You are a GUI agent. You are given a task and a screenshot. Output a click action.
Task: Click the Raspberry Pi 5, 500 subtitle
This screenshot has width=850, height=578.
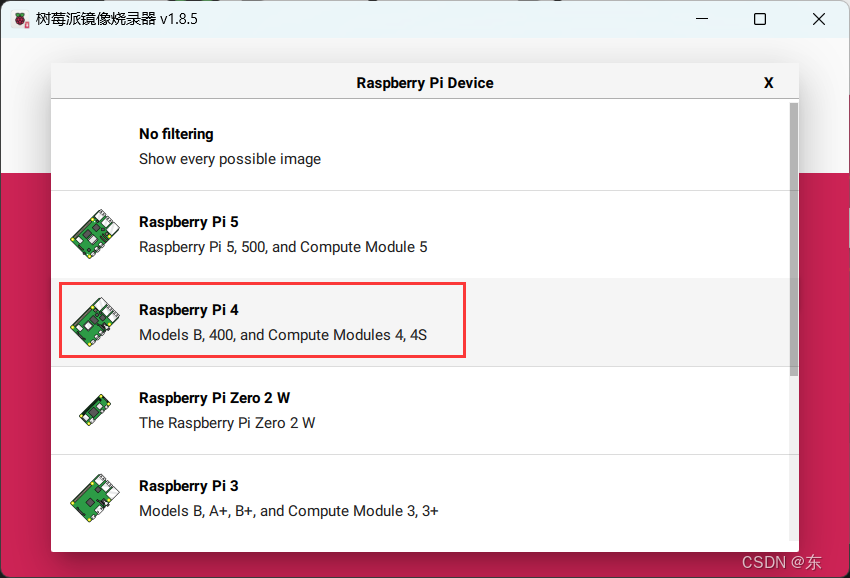[282, 247]
